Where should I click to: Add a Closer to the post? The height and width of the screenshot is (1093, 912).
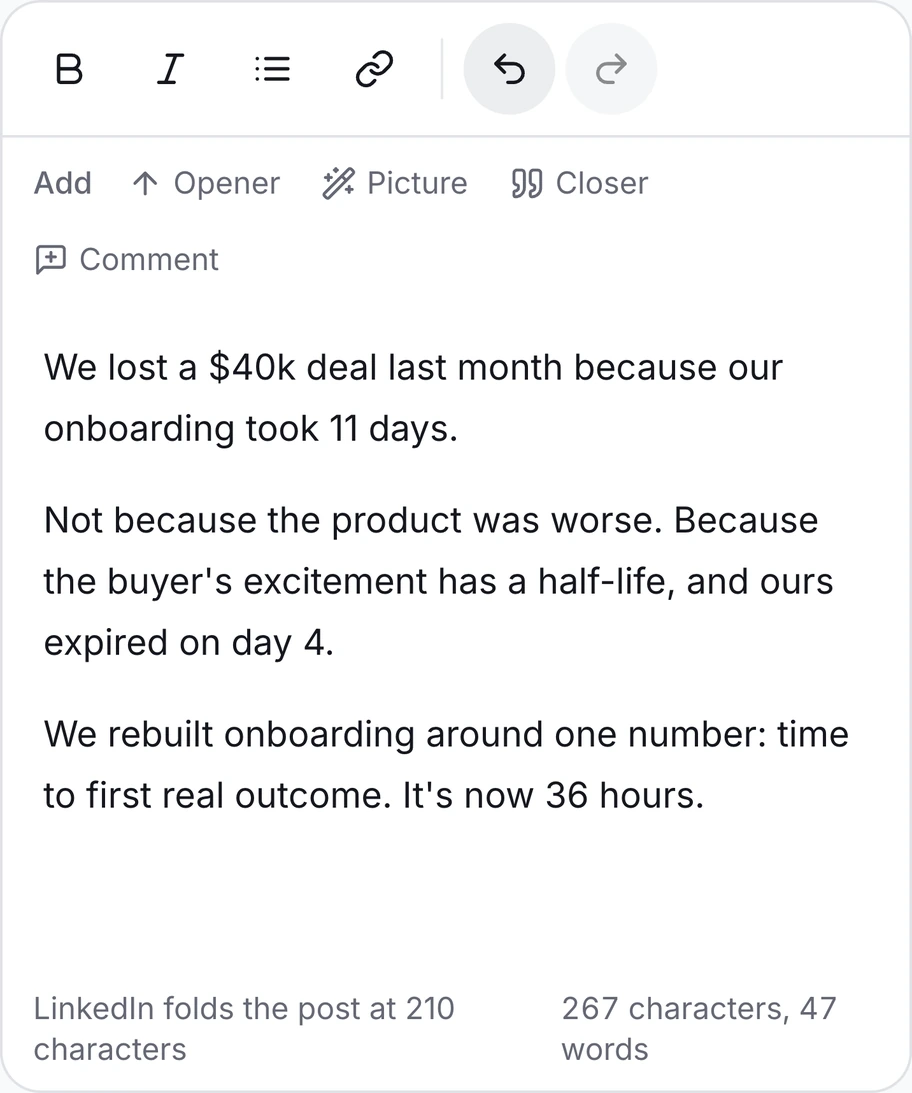pos(579,183)
